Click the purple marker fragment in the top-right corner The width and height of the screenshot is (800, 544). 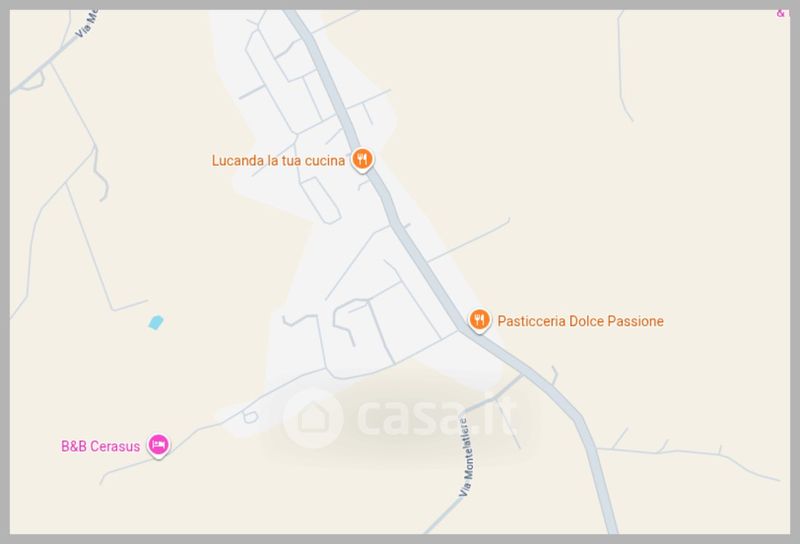click(781, 13)
